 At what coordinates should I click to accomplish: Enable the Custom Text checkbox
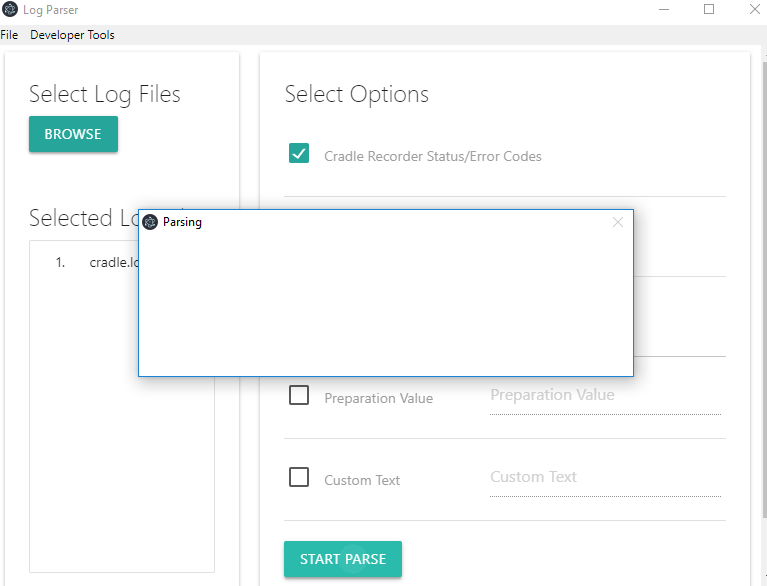299,477
